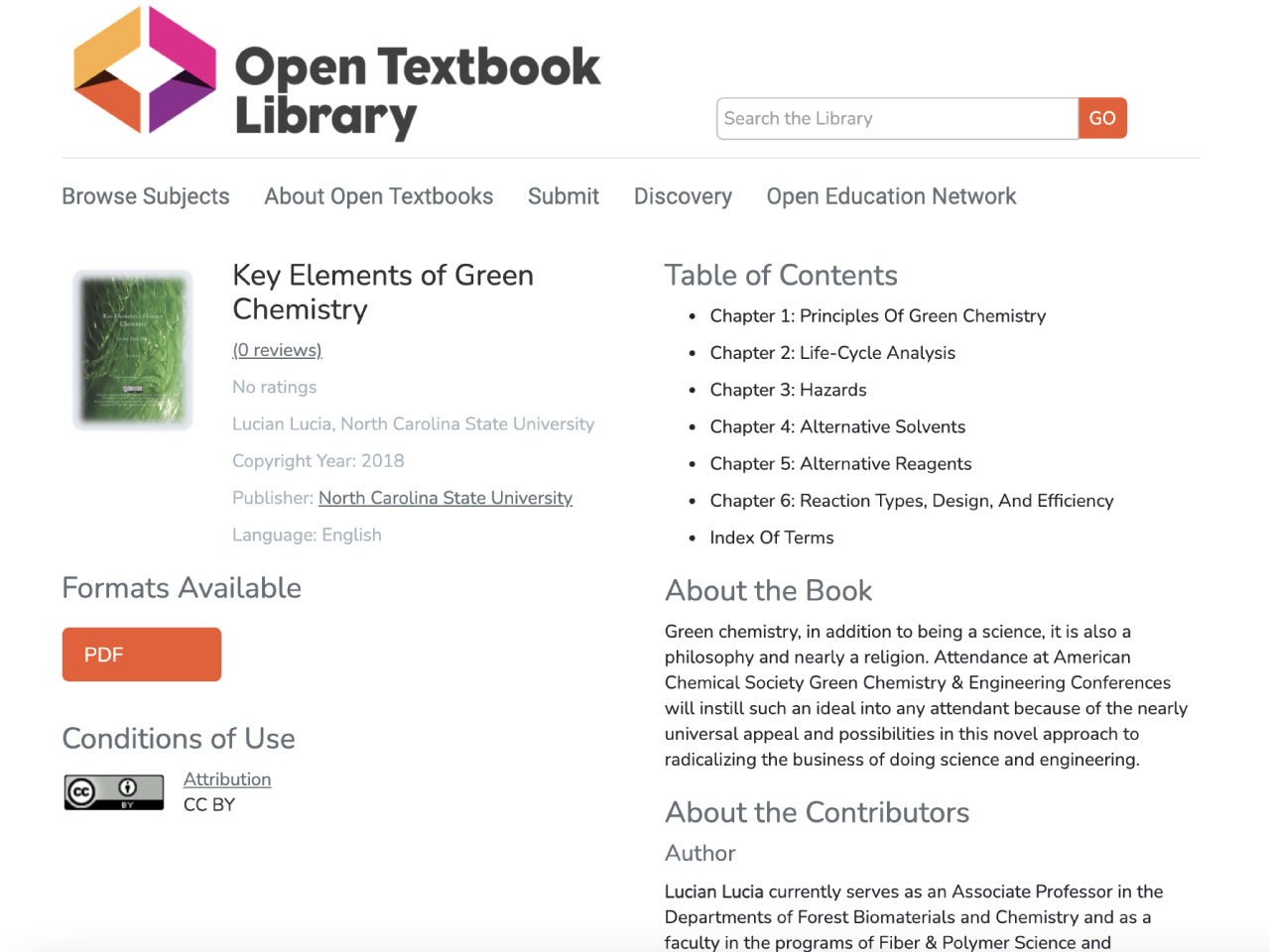
Task: Visit Open Education Network link
Action: tap(891, 196)
